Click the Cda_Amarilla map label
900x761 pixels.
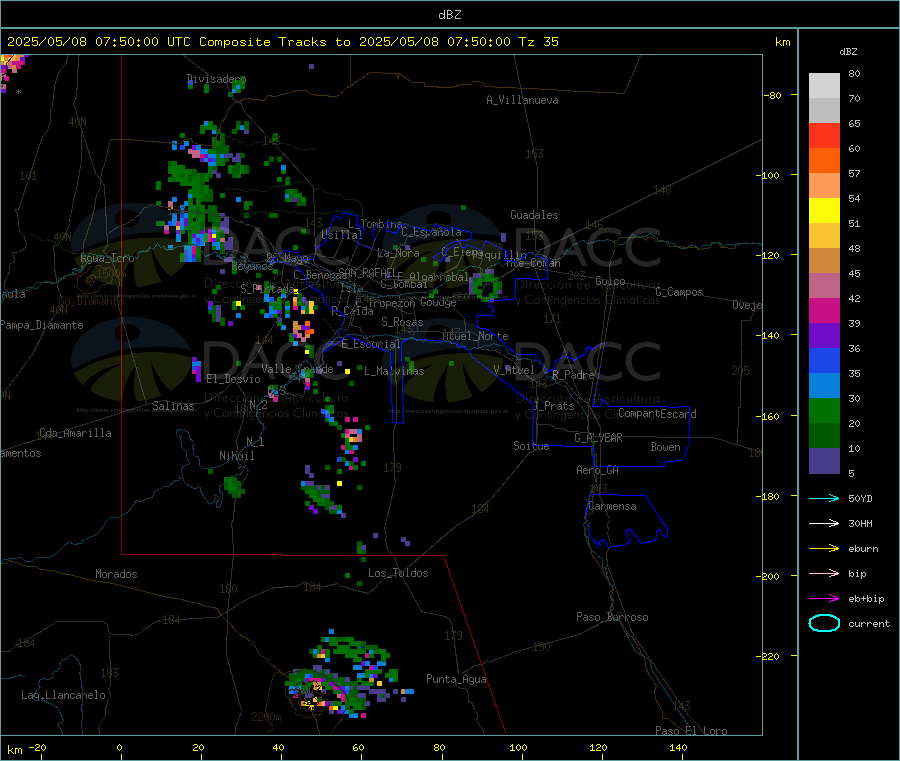tap(76, 433)
